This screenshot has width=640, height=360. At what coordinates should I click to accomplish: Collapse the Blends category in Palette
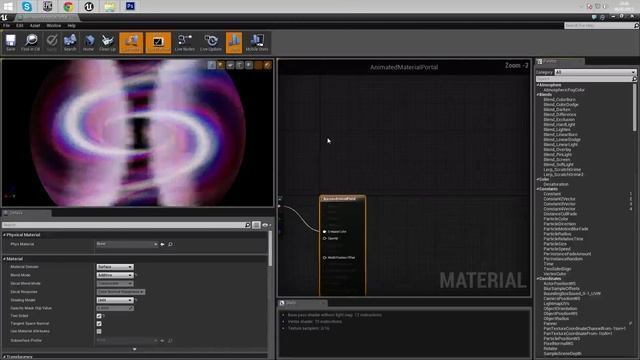point(538,95)
